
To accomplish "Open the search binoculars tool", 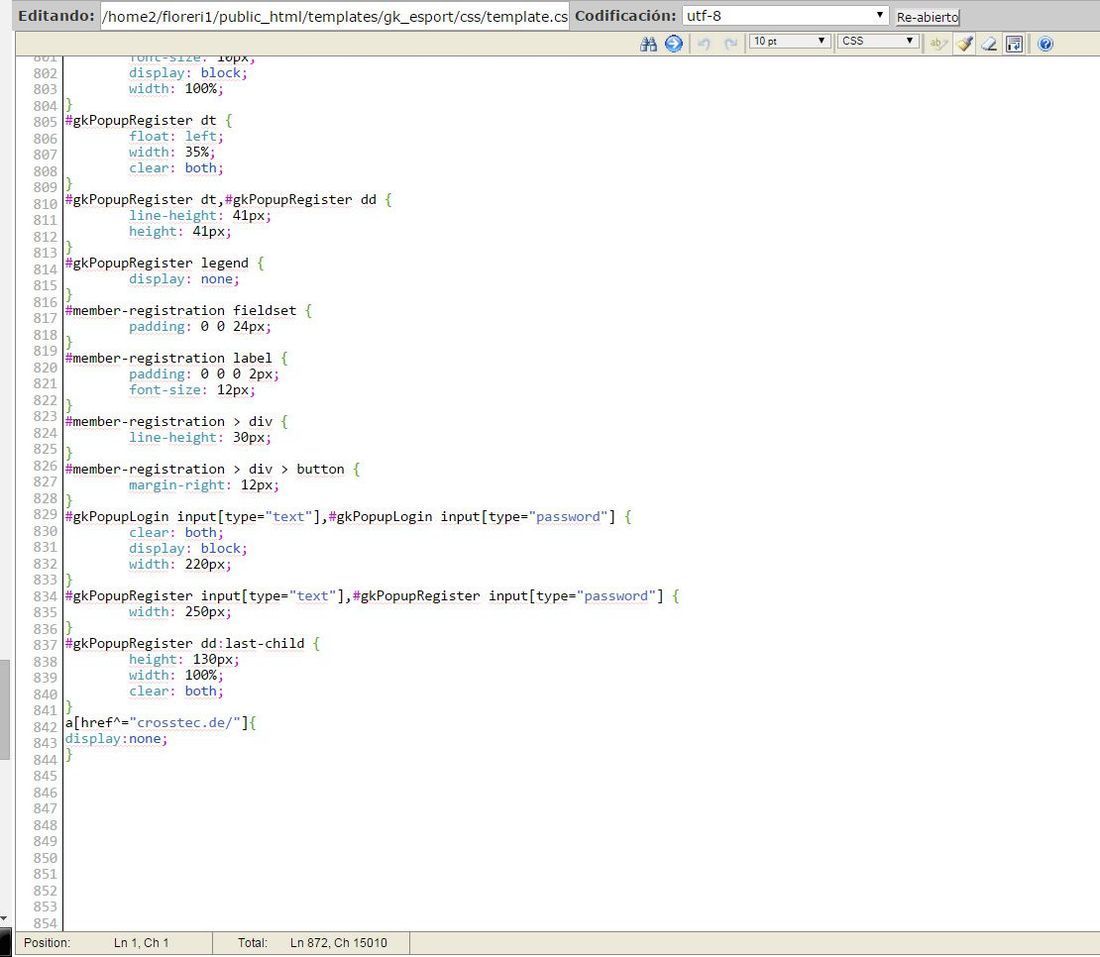I will 648,44.
